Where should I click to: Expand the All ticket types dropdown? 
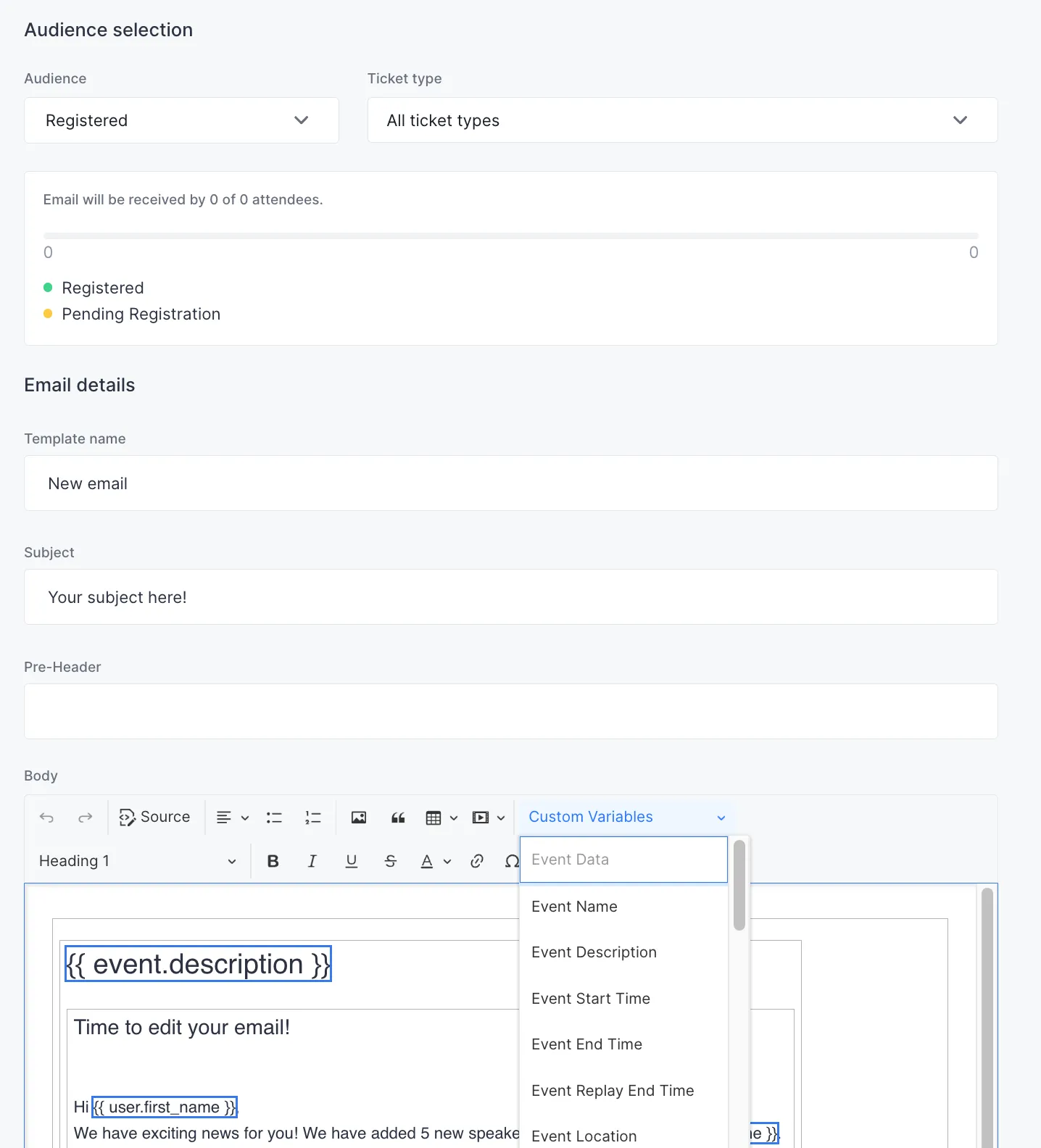(x=681, y=120)
